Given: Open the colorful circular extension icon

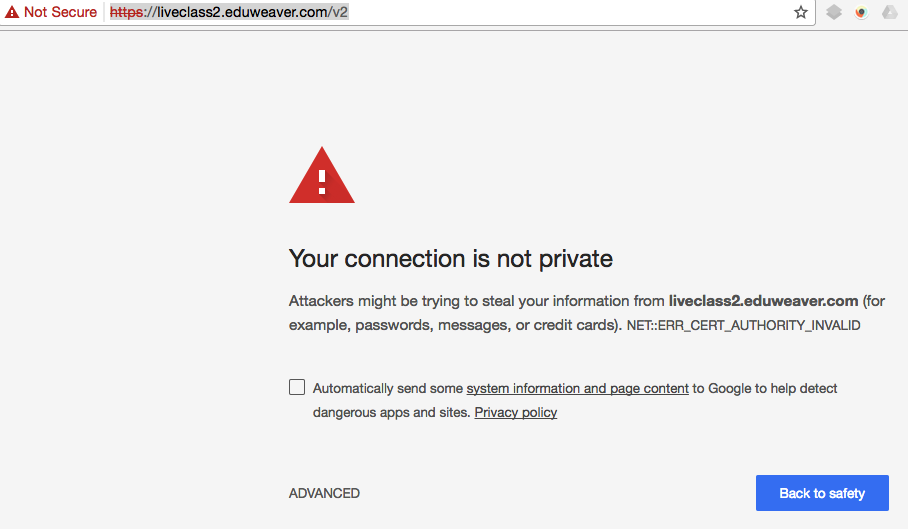Looking at the screenshot, I should (x=862, y=12).
